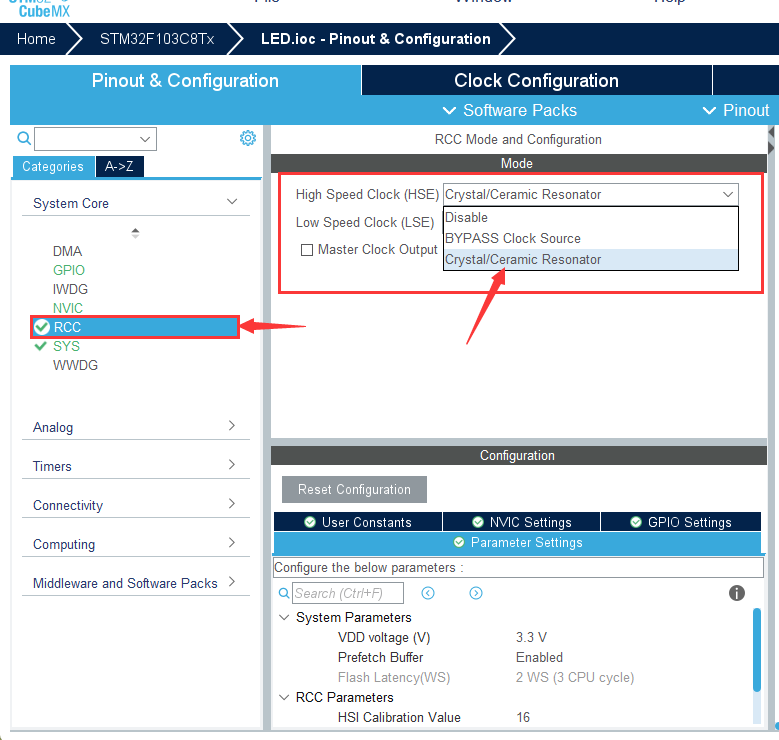Switch to the A->Z tab

click(120, 167)
